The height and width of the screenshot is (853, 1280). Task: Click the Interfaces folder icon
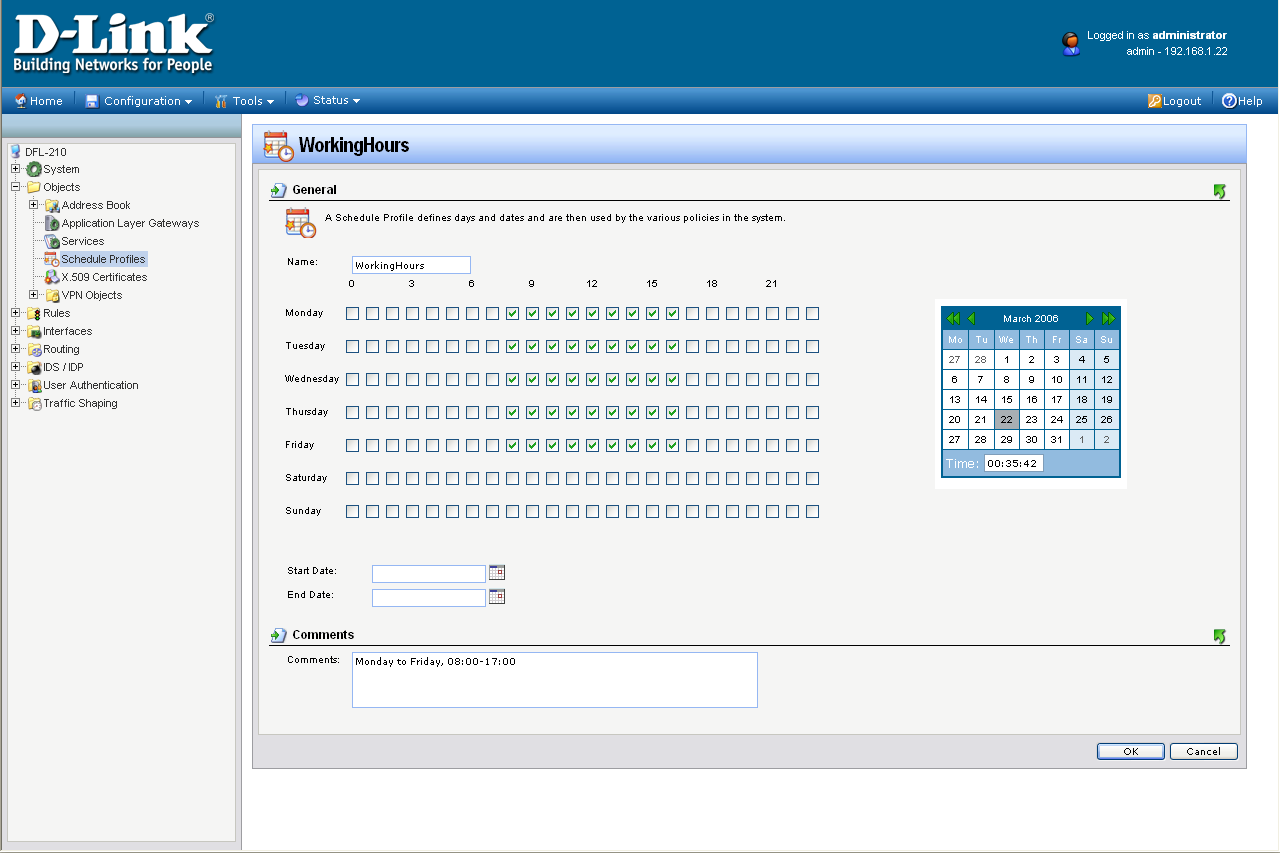(x=34, y=331)
